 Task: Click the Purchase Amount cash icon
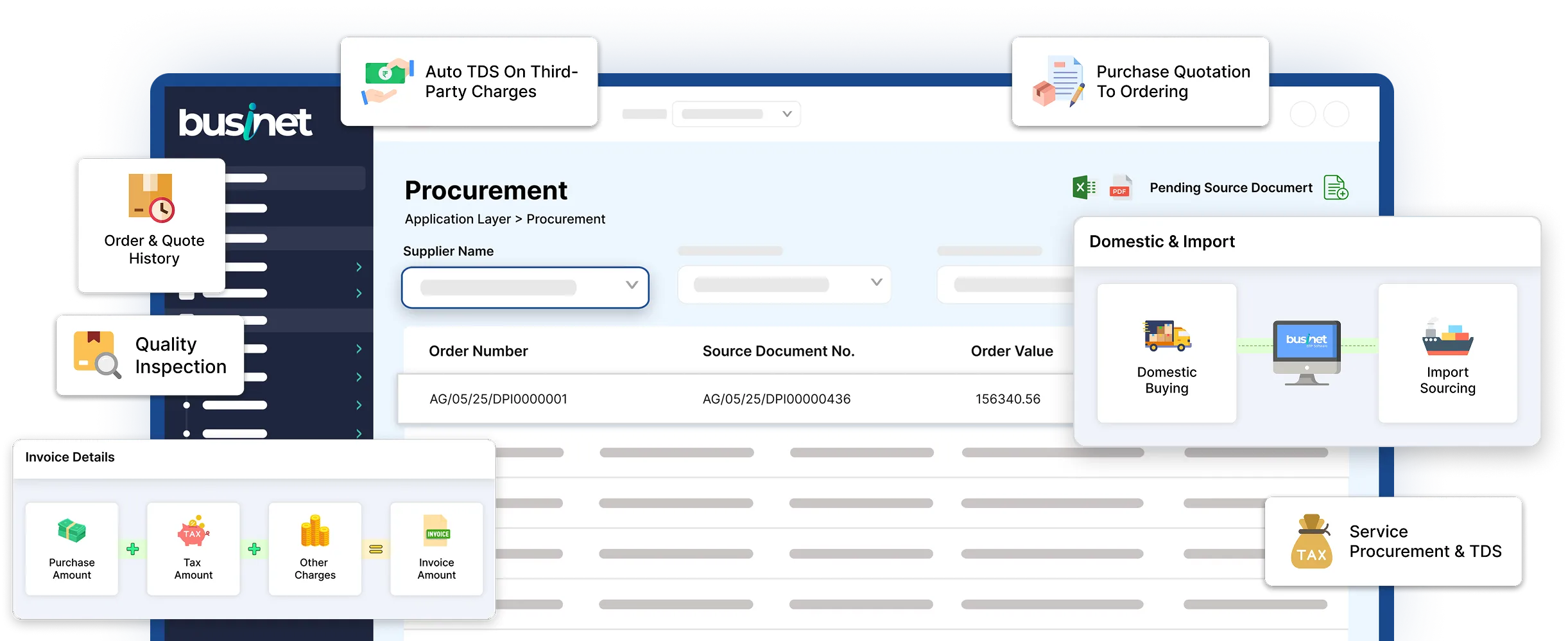coord(71,531)
